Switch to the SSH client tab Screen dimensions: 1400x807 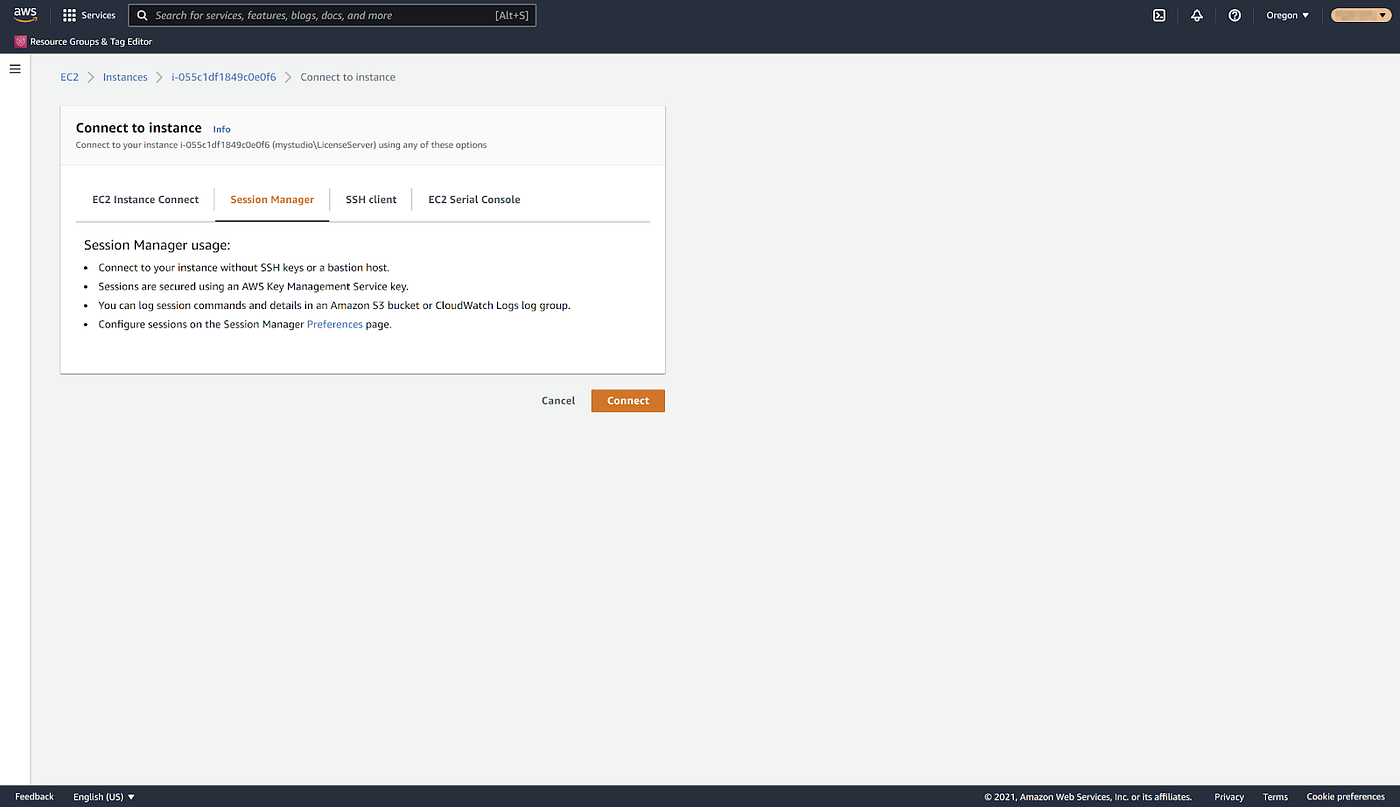371,199
